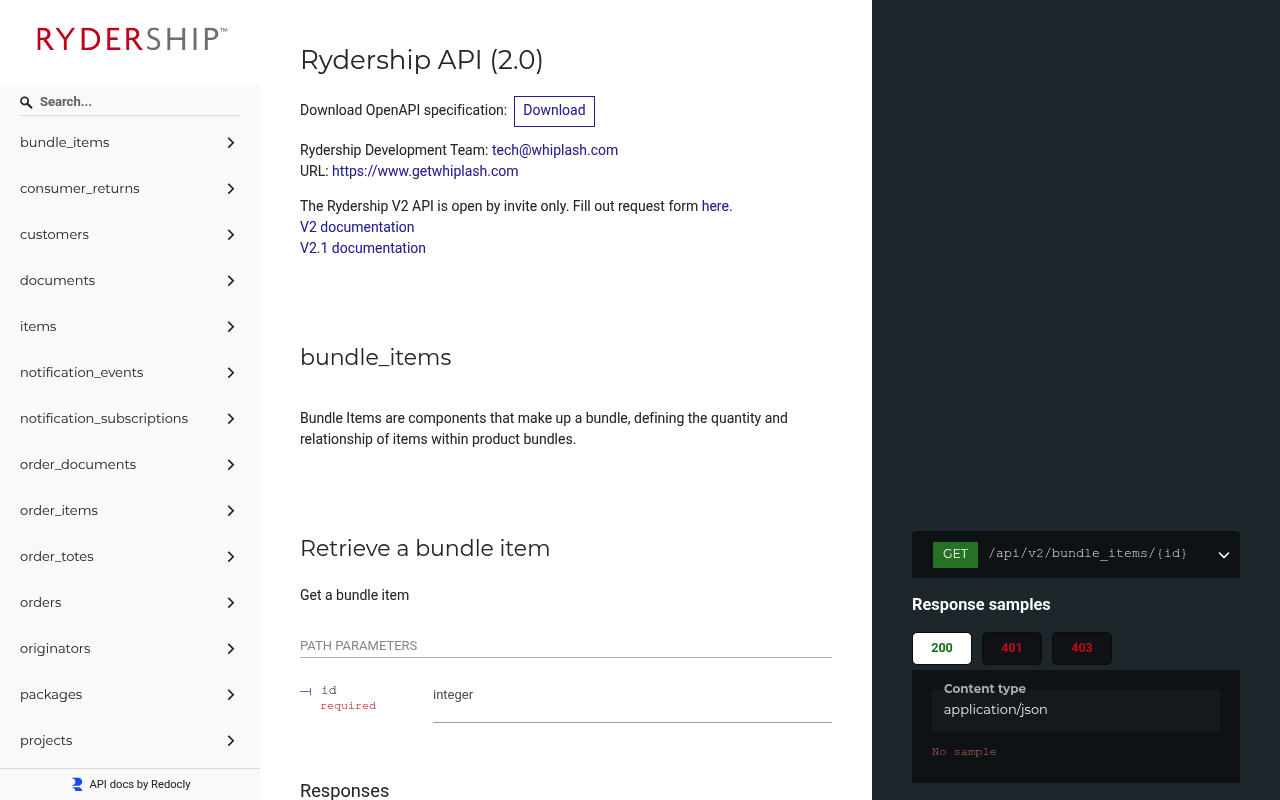Expand the documents section chevron
Viewport: 1280px width, 800px height.
(231, 281)
